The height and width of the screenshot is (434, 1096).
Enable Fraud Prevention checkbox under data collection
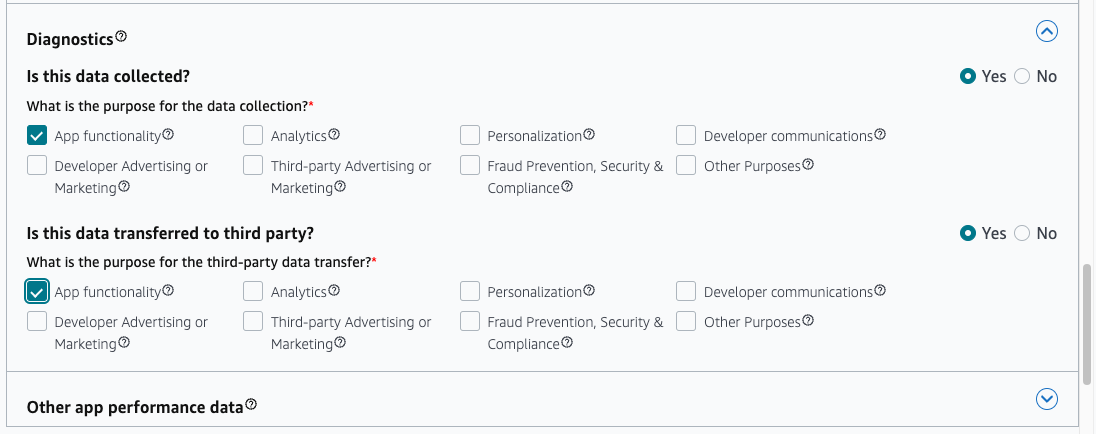pyautogui.click(x=470, y=166)
